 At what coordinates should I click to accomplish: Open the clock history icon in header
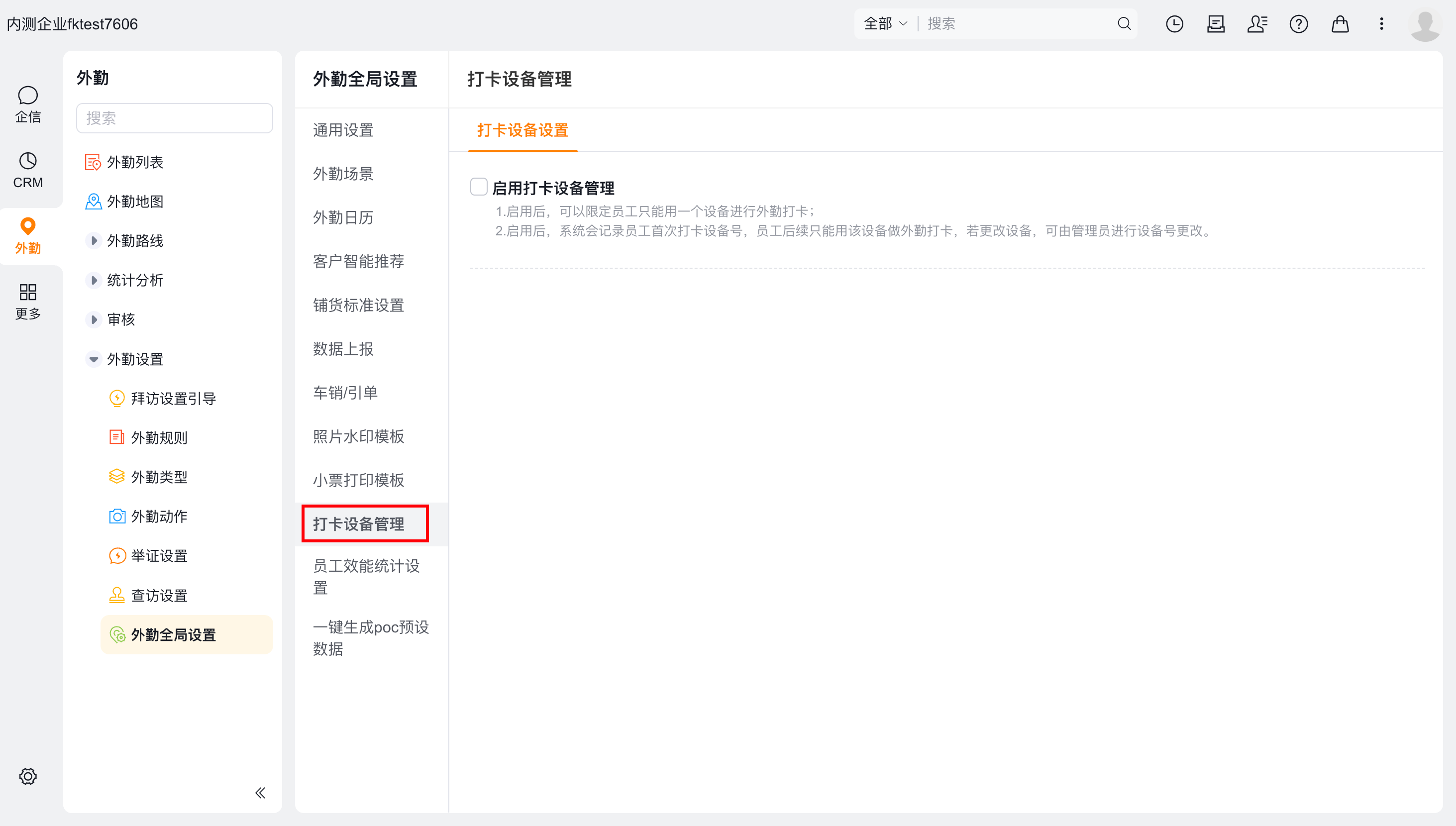coord(1174,24)
